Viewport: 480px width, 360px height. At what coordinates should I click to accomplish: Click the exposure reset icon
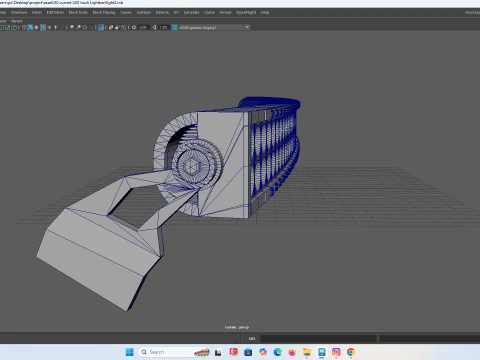[x=134, y=27]
